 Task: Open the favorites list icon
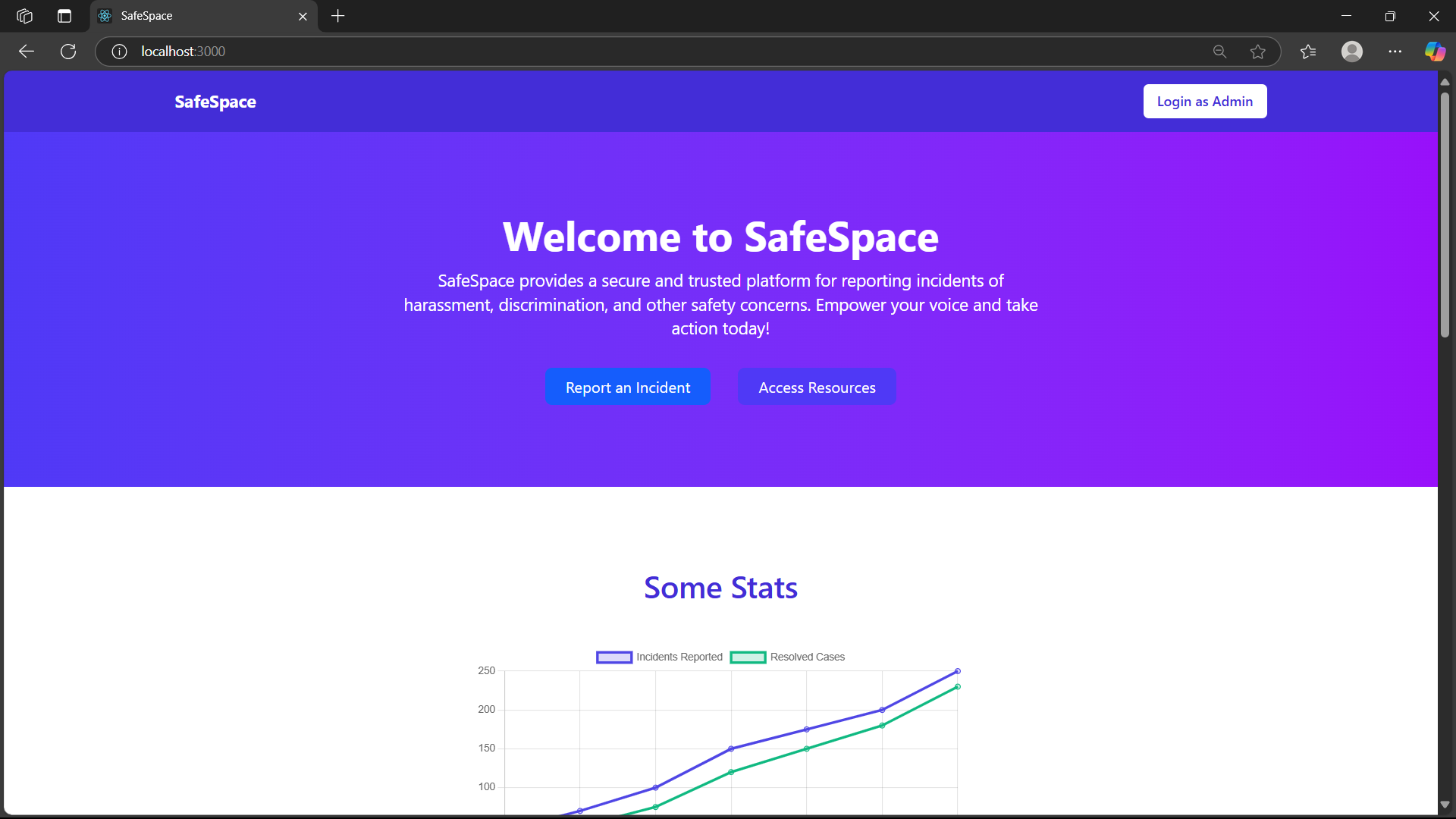(x=1308, y=52)
